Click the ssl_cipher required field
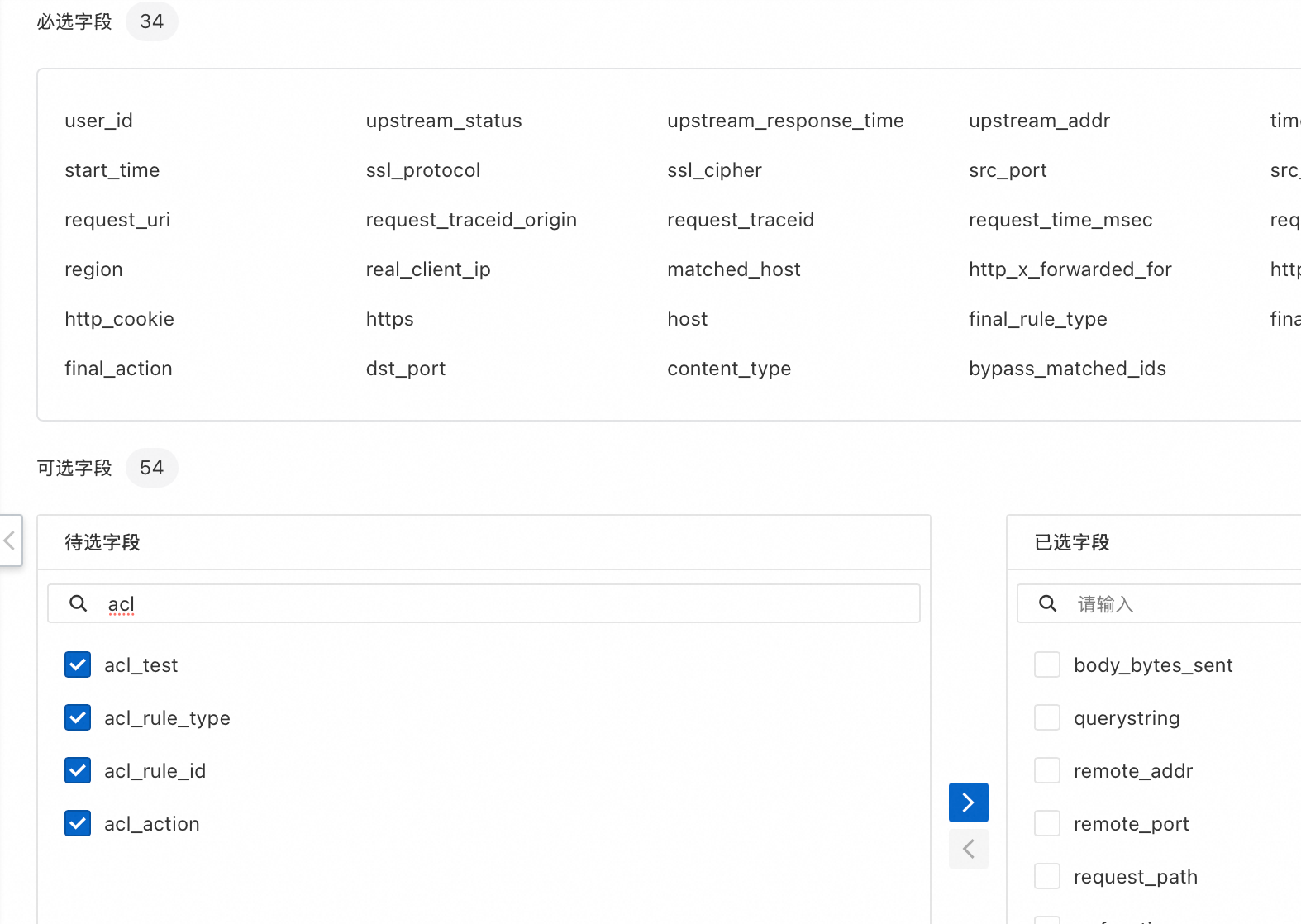This screenshot has height=924, width=1301. (714, 170)
